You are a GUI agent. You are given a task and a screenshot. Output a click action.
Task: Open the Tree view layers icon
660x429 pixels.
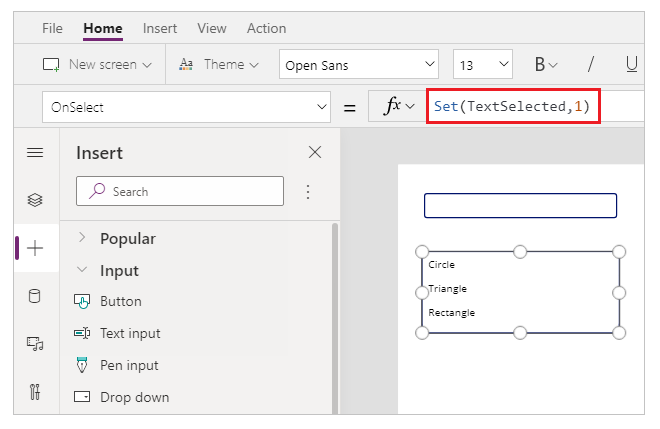coord(35,200)
